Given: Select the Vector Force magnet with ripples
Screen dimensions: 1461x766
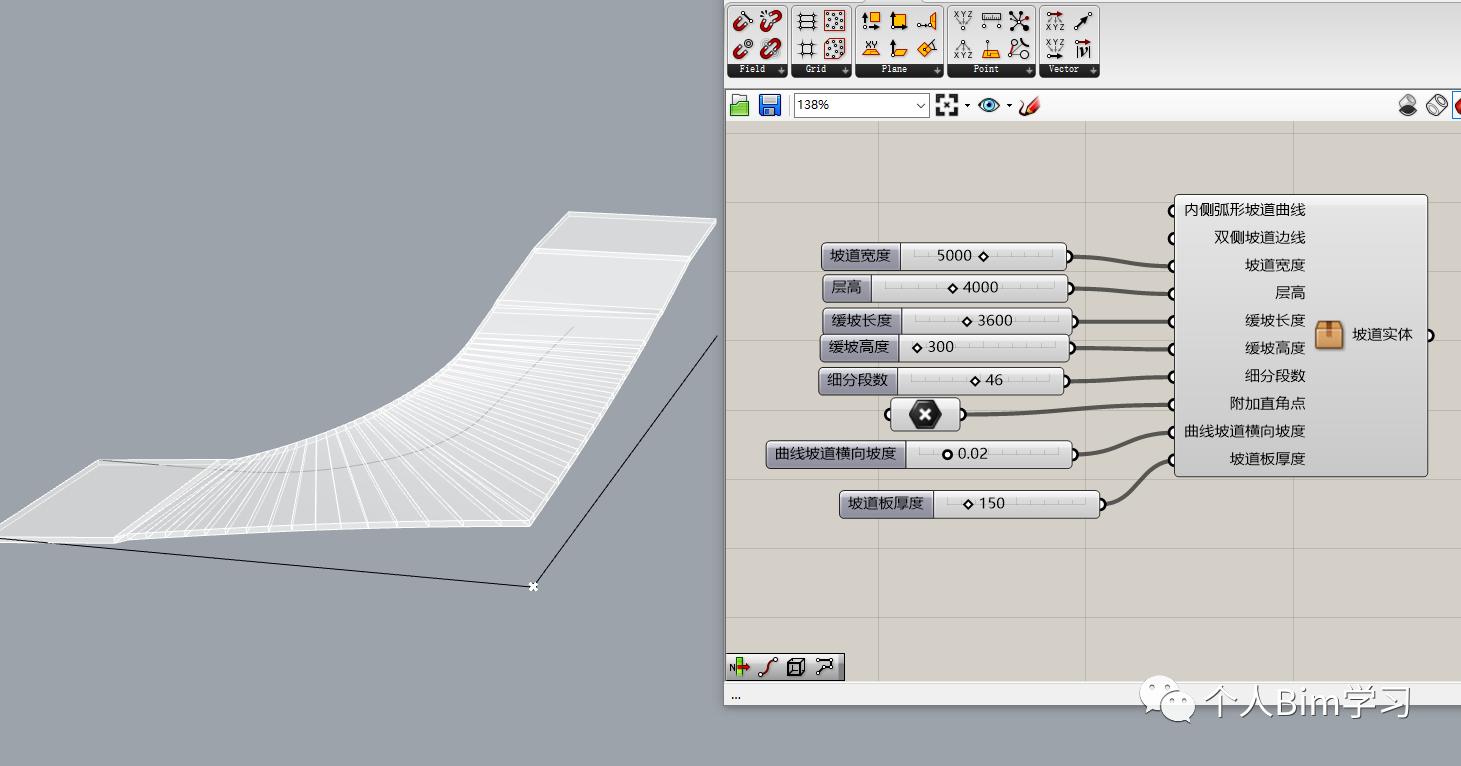Looking at the screenshot, I should pos(770,48).
